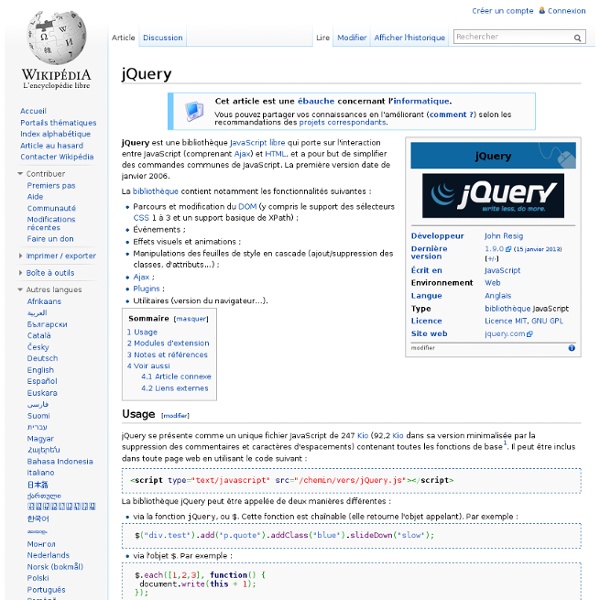Open Afrikaans language link
This screenshot has width=600, height=600.
(44, 302)
